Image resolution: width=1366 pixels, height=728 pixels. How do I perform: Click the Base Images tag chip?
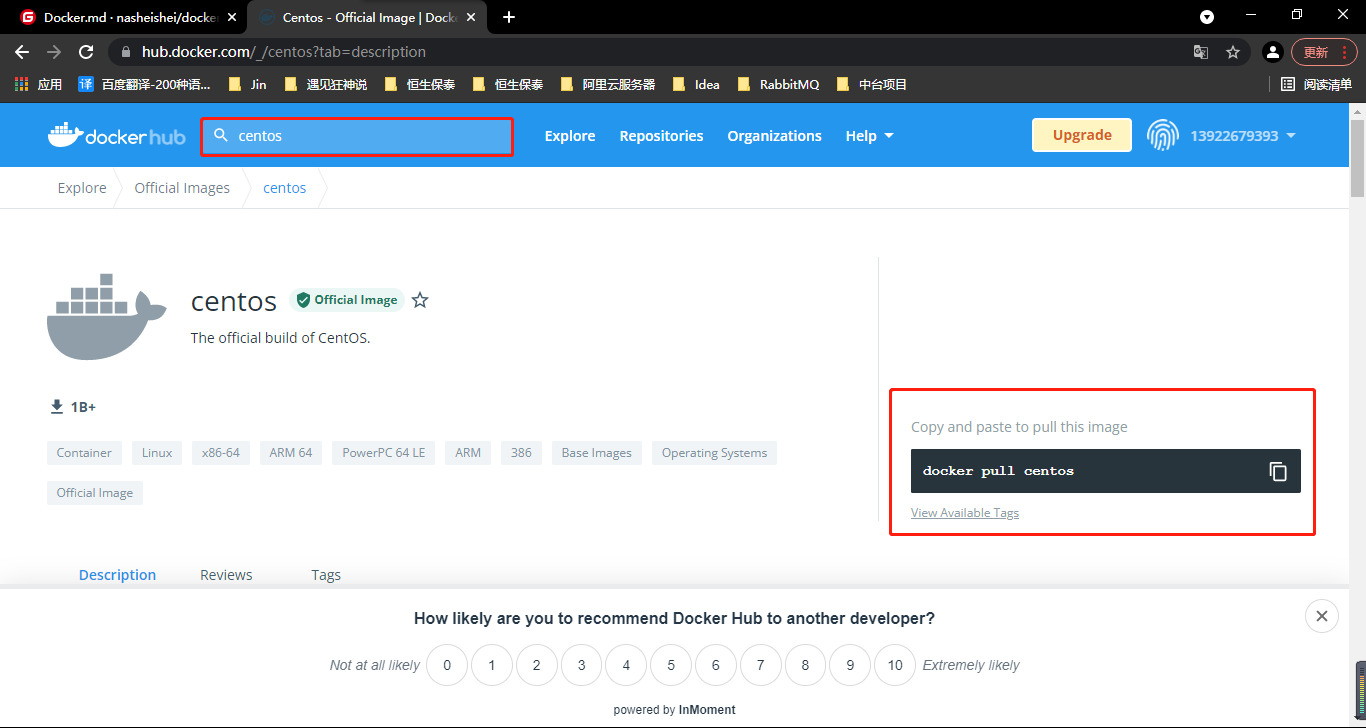597,453
